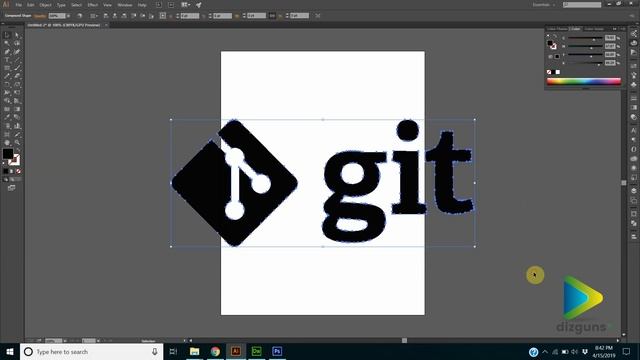Click the Cyan percentage value field
The width and height of the screenshot is (640, 360).
(x=610, y=38)
